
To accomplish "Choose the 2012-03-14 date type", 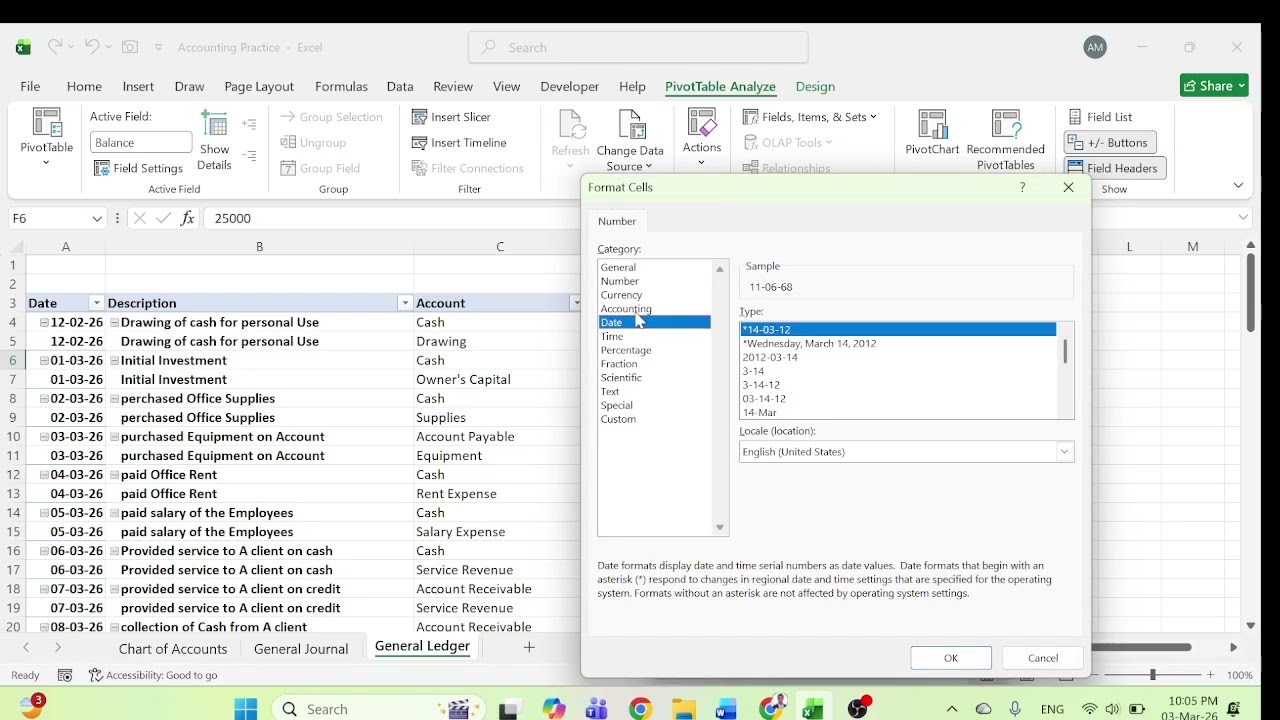I will coord(770,357).
